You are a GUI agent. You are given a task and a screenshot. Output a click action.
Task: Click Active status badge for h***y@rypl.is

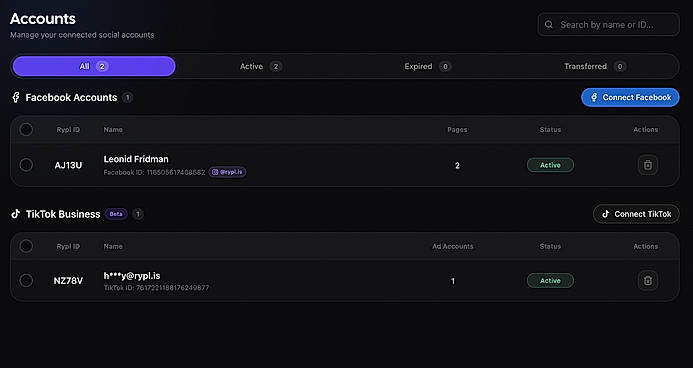(550, 281)
